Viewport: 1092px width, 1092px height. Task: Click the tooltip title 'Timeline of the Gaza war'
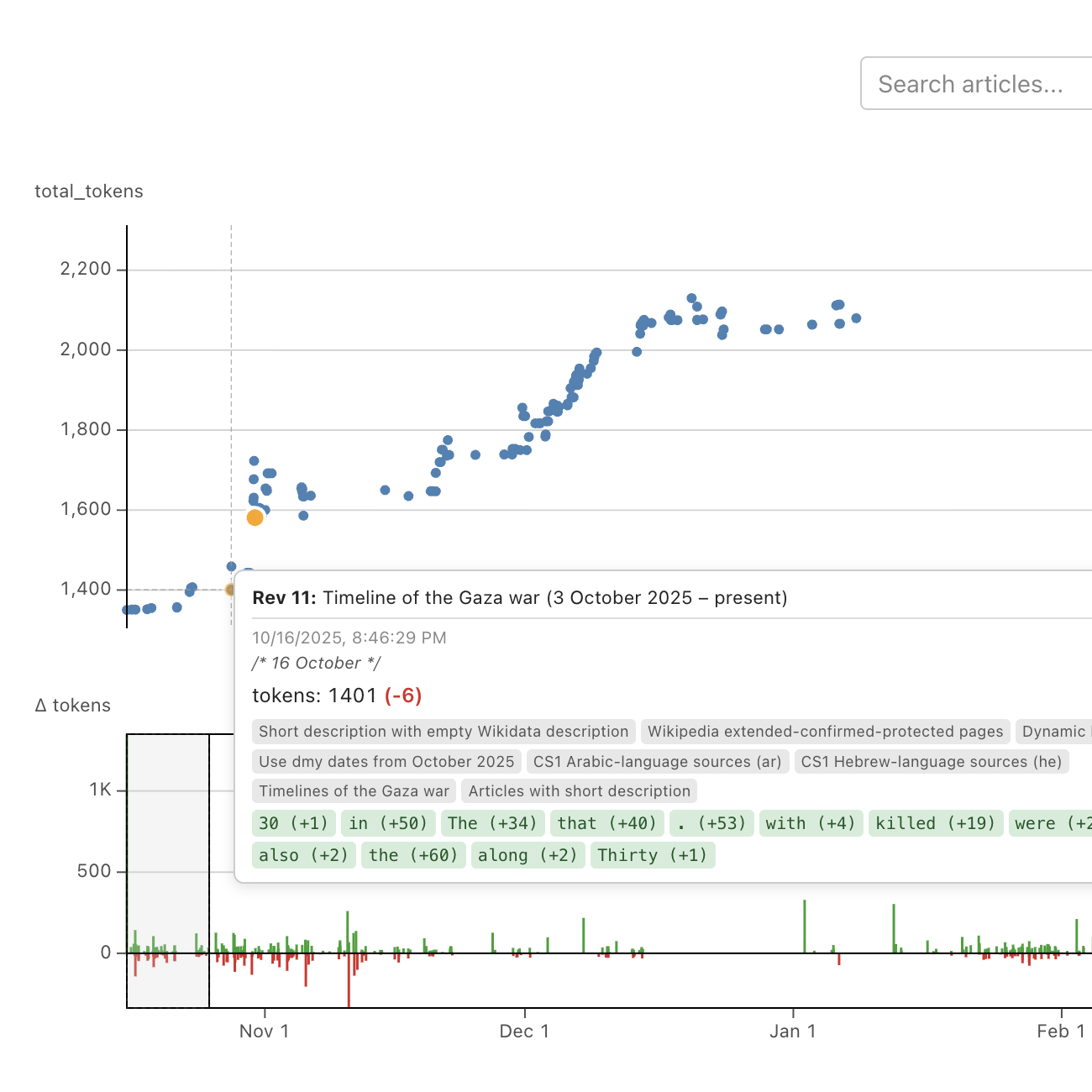pyautogui.click(x=554, y=598)
